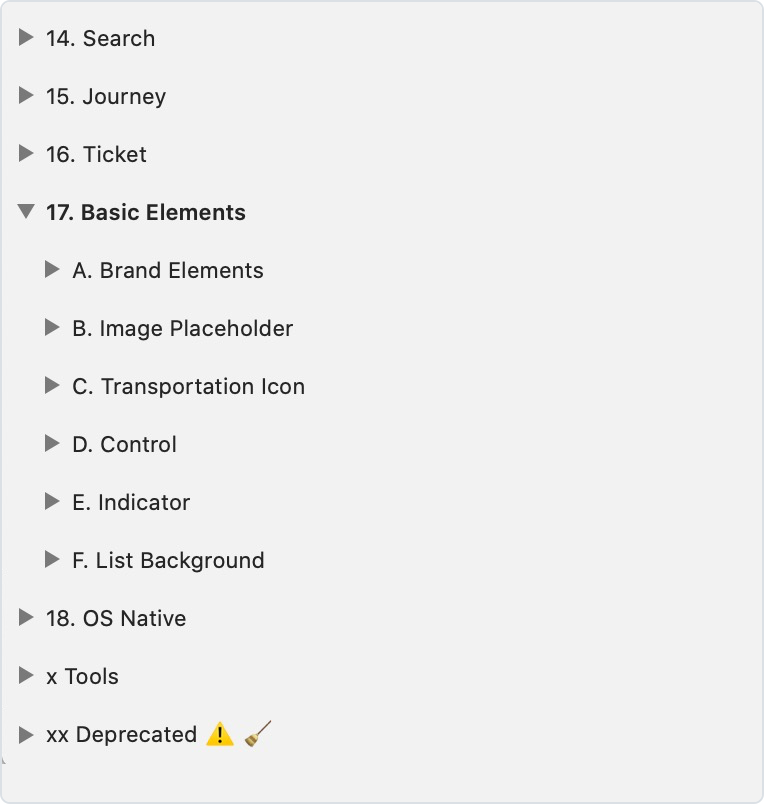Select the E. Indicator entry
Viewport: 764px width, 804px height.
131,503
